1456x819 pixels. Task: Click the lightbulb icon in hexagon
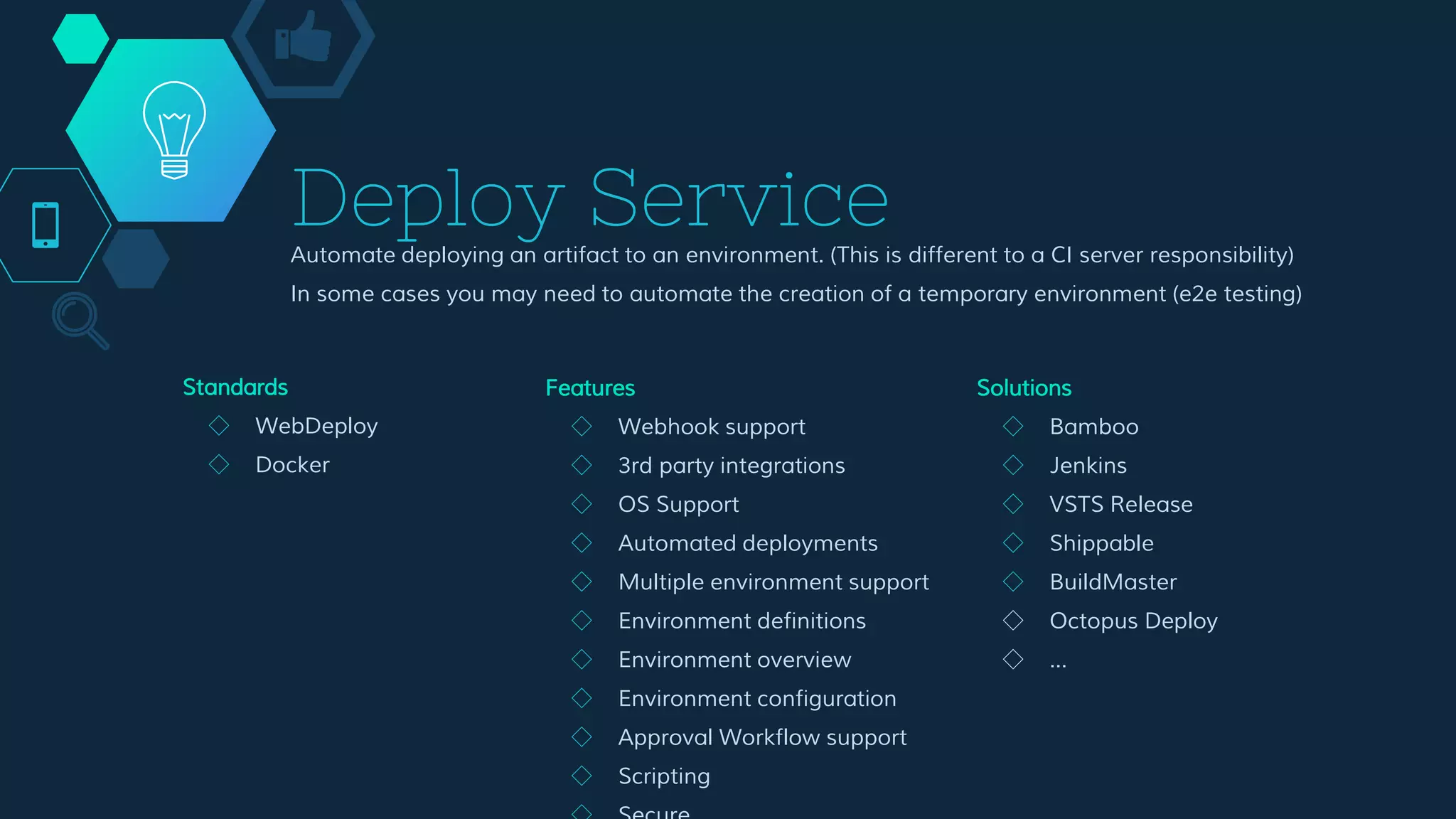tap(174, 130)
